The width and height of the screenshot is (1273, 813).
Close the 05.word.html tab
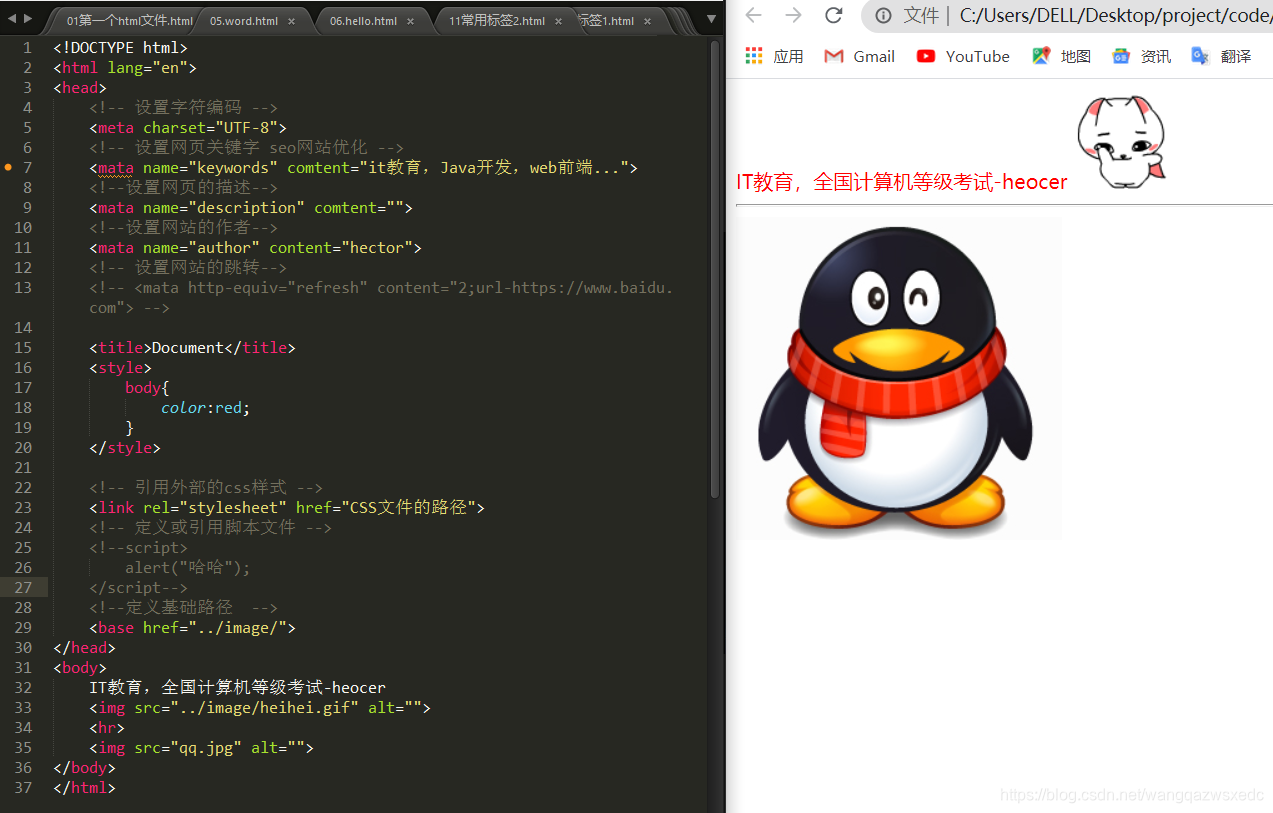tap(291, 21)
